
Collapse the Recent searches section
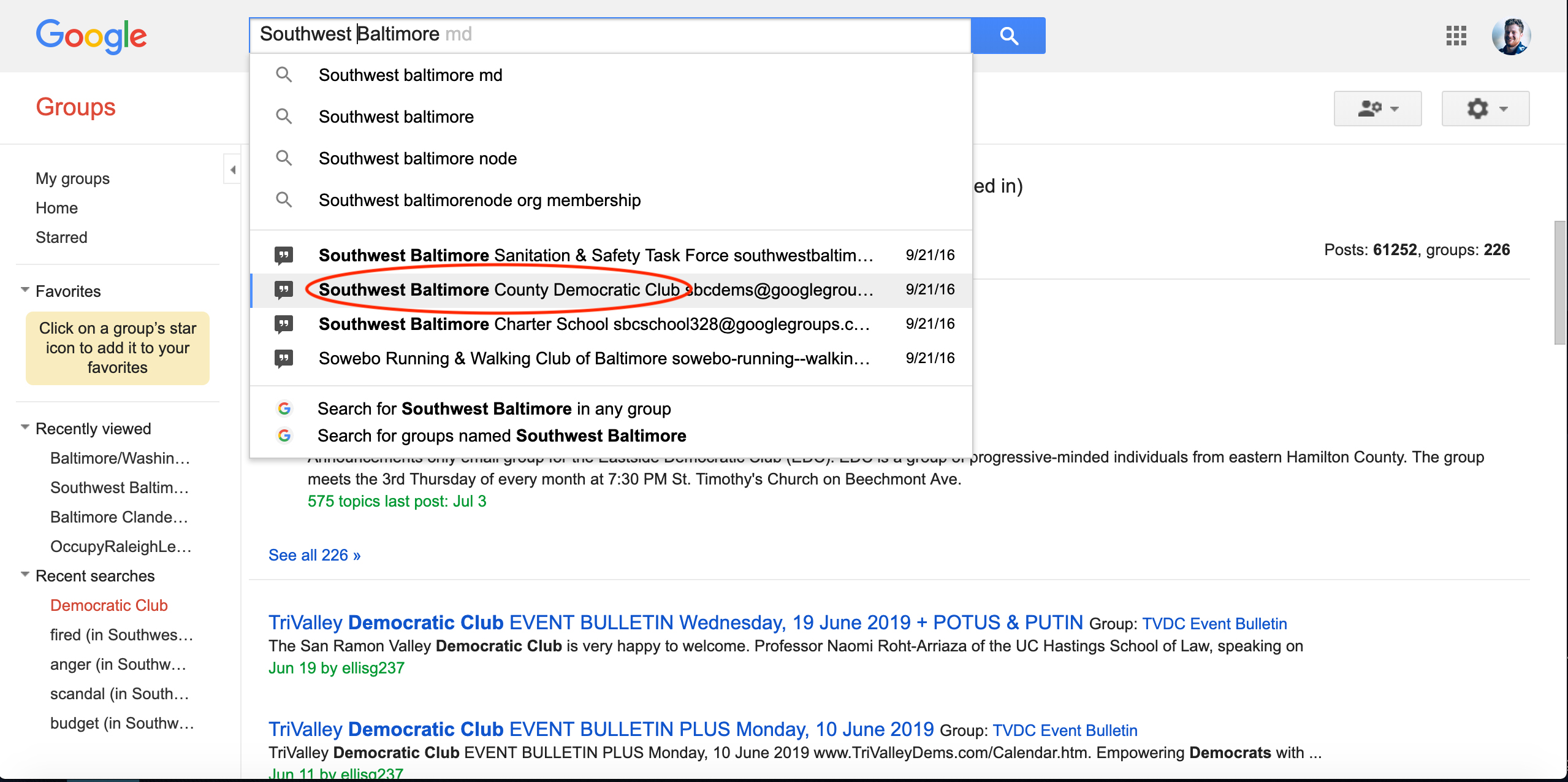[25, 574]
